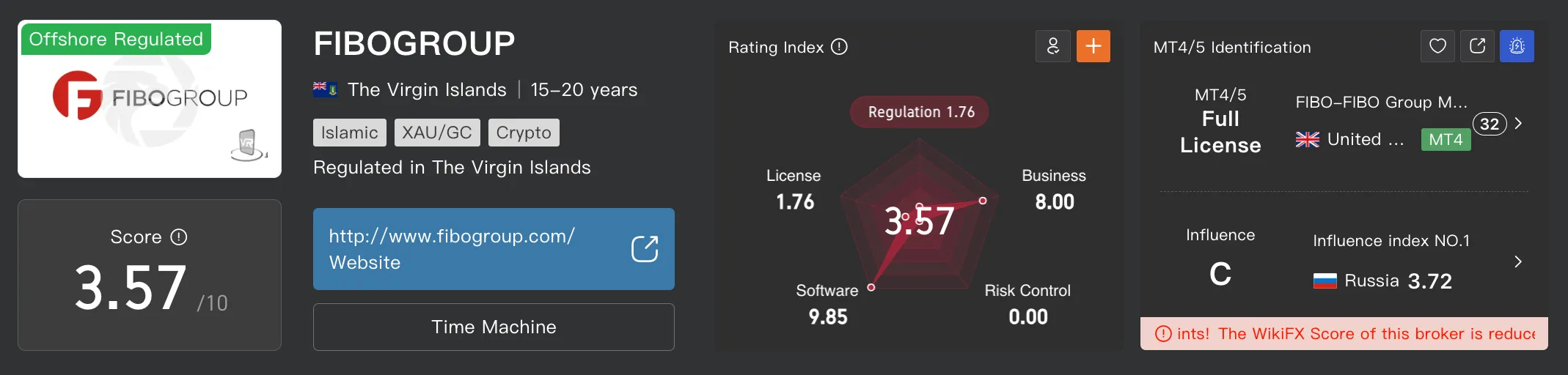1568x375 pixels.
Task: Expand the MT4/5 Full License row chevron
Action: coord(1518,123)
